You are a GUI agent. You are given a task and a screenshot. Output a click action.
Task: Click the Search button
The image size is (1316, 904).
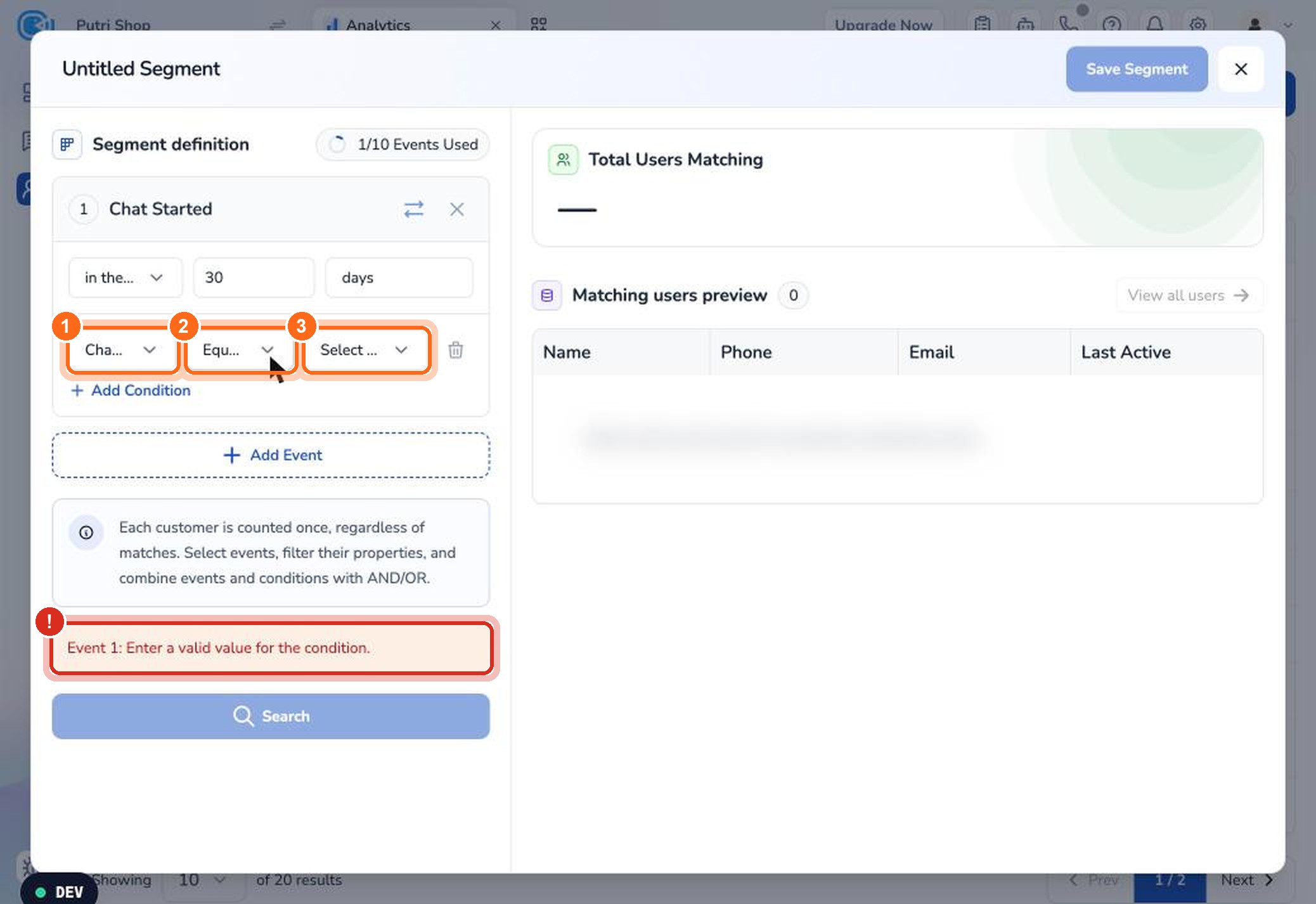click(271, 716)
